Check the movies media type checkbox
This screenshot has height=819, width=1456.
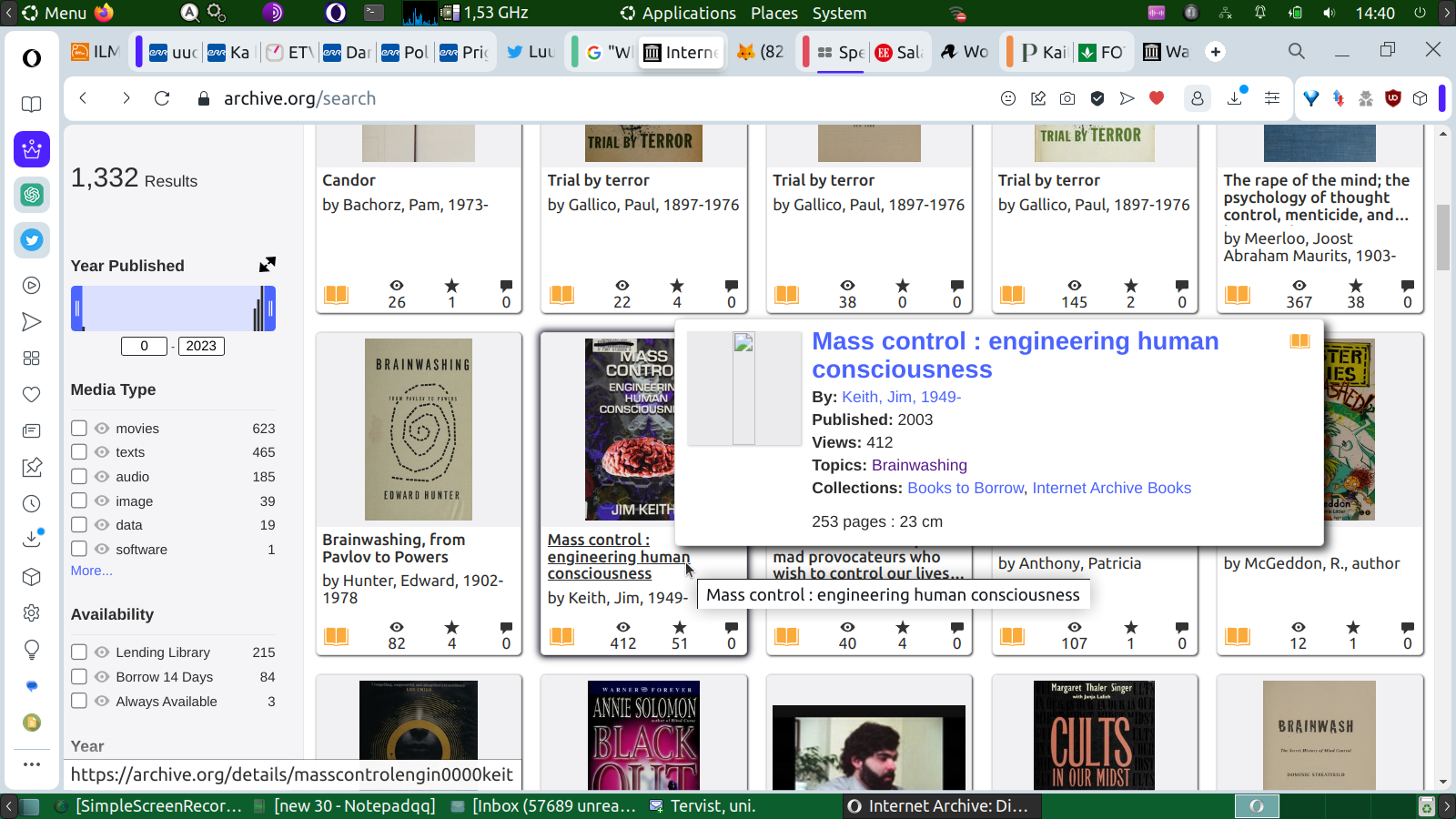[x=79, y=428]
